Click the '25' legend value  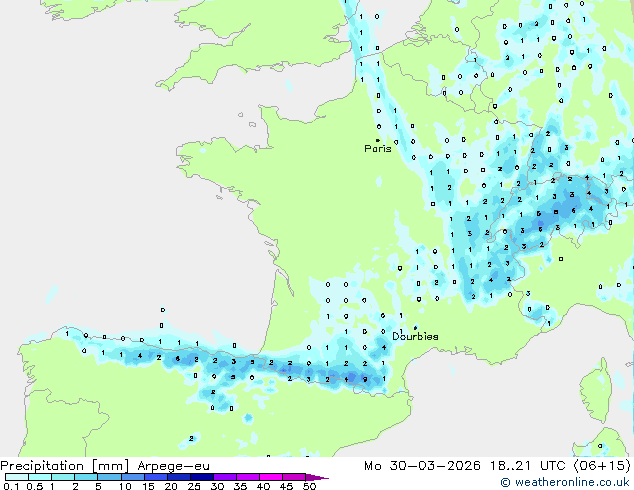click(194, 486)
